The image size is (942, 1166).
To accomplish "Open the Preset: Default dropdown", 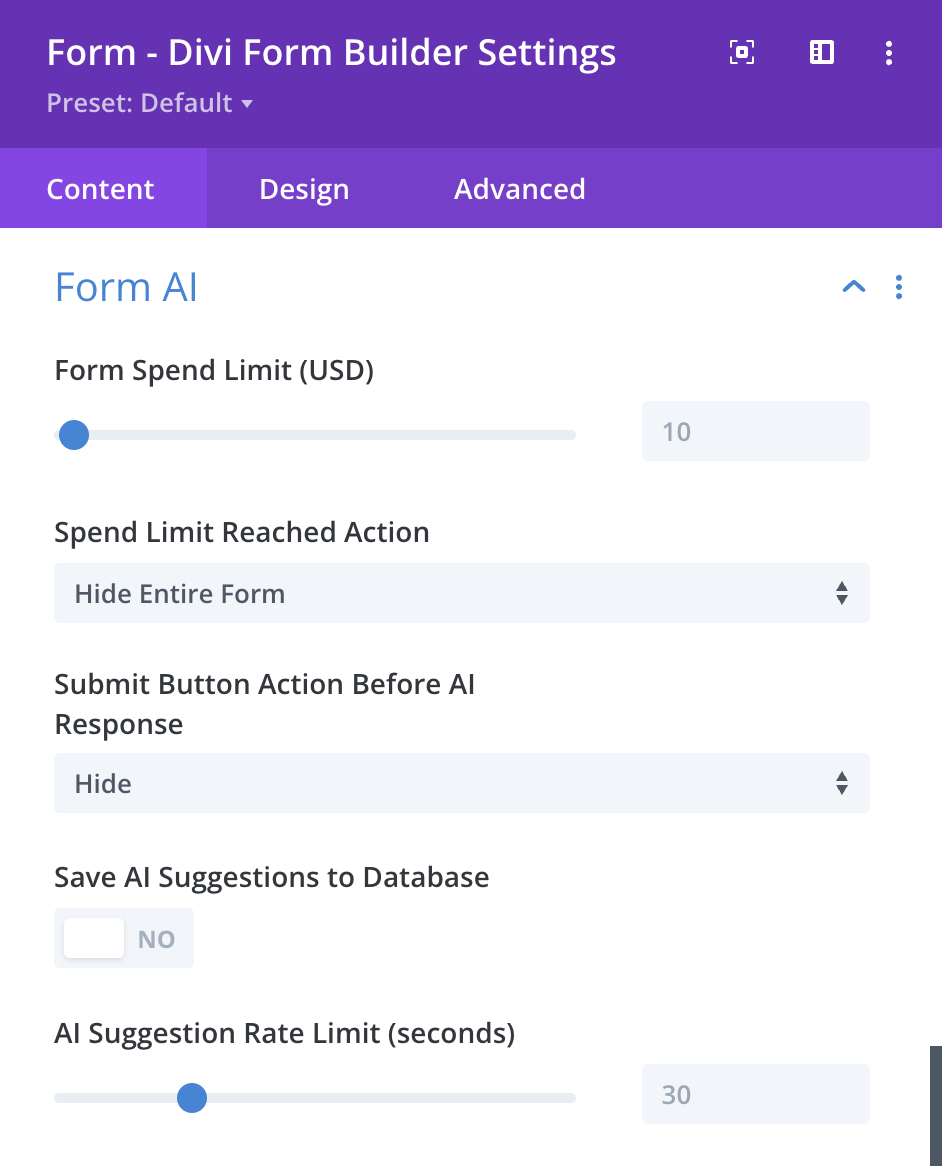I will click(150, 102).
